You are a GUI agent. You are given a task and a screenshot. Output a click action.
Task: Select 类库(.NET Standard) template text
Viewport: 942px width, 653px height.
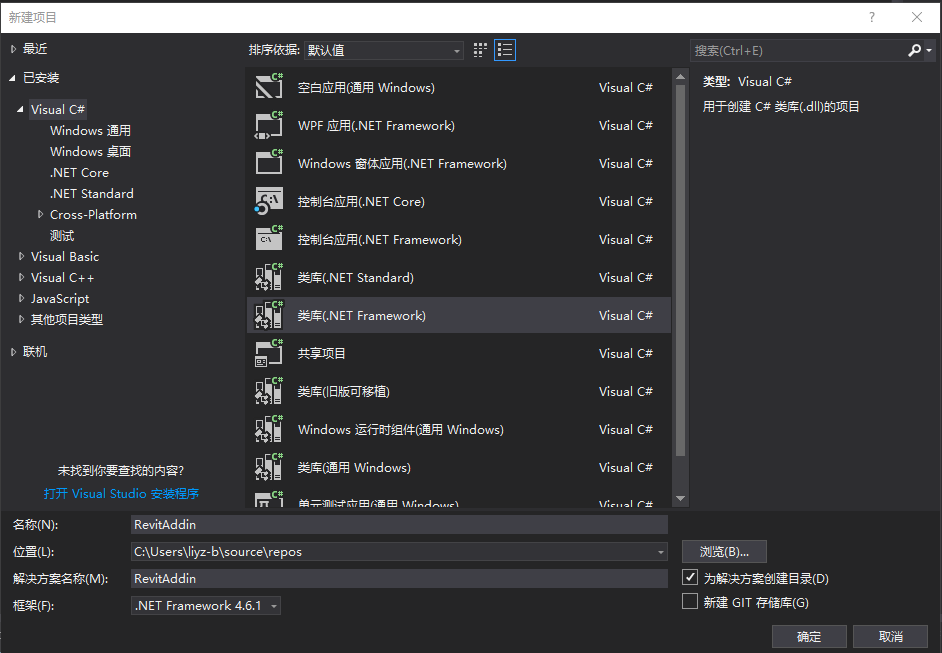click(356, 278)
